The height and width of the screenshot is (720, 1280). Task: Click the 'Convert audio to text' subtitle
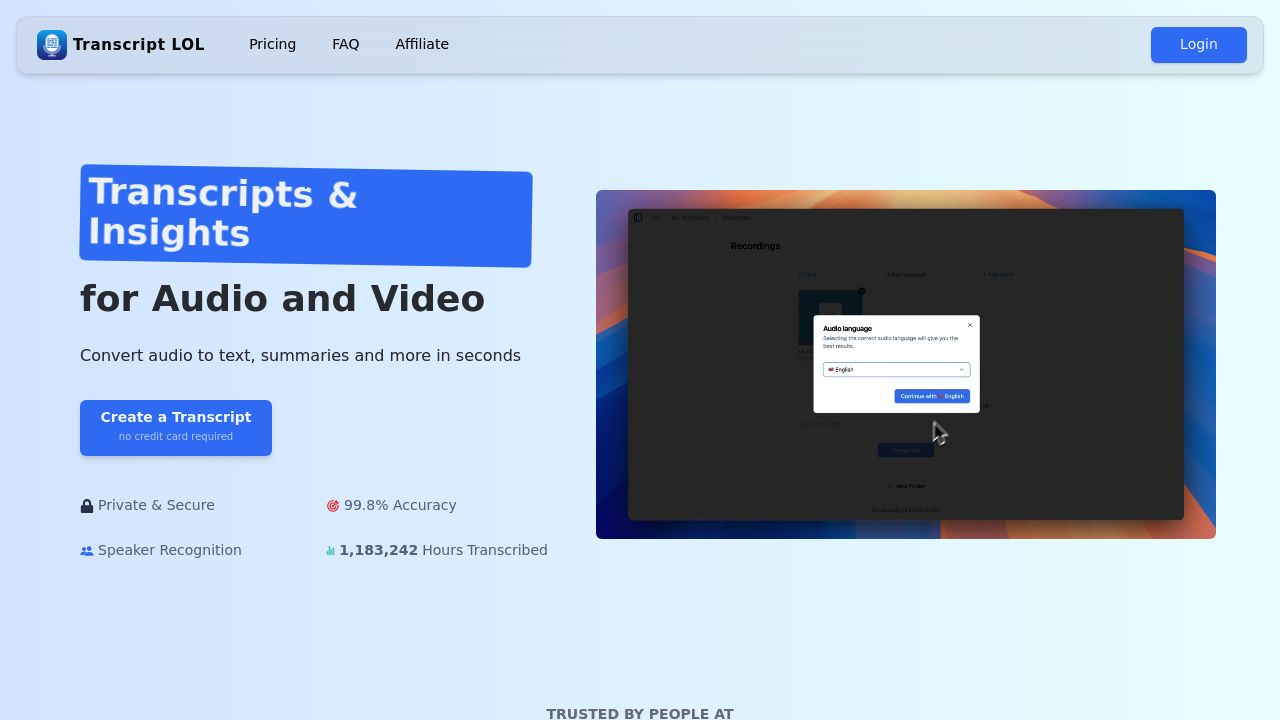(300, 356)
